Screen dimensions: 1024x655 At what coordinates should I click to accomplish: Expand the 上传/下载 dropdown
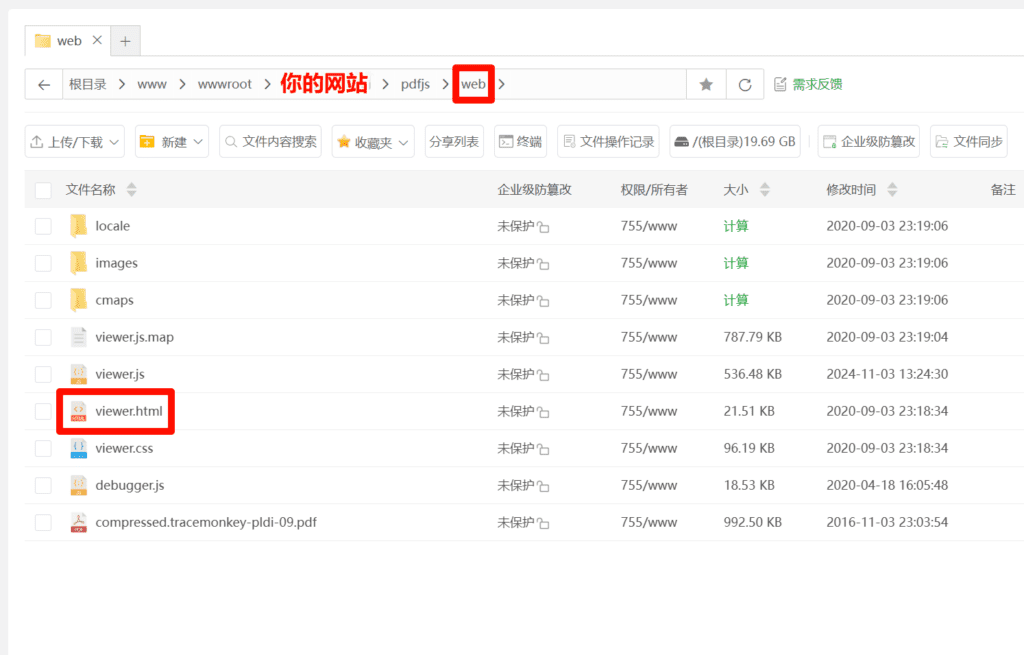73,141
